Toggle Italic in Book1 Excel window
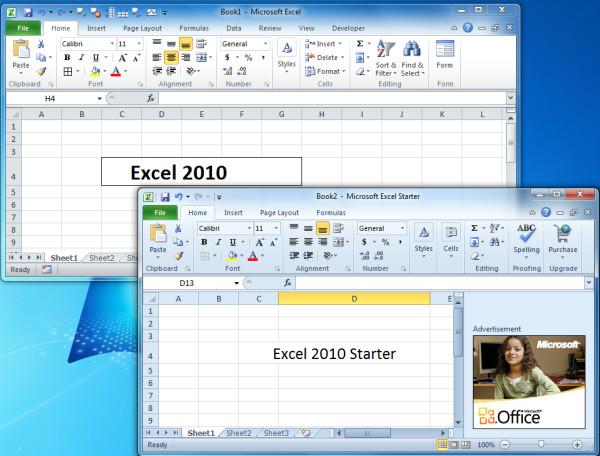Screen dimensions: 600x456 tap(81, 57)
